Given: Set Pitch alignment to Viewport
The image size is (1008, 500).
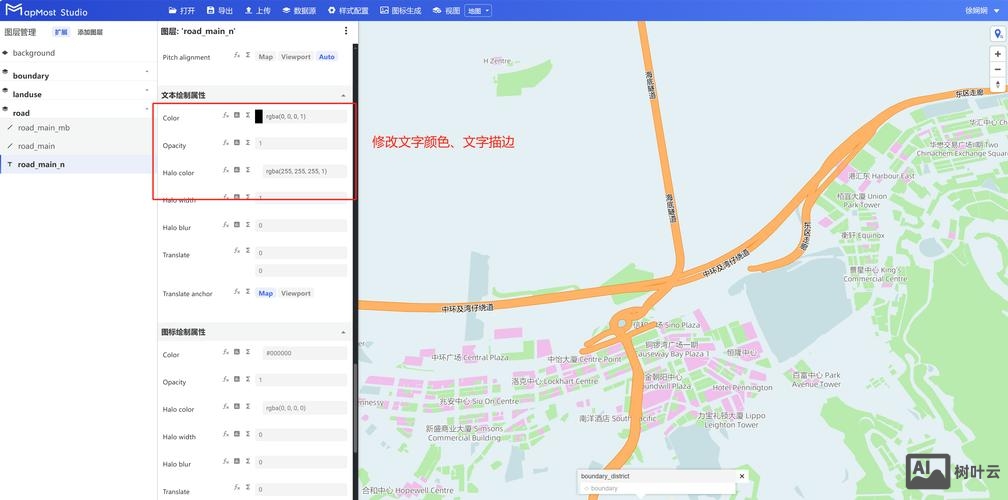Looking at the screenshot, I should coord(295,57).
